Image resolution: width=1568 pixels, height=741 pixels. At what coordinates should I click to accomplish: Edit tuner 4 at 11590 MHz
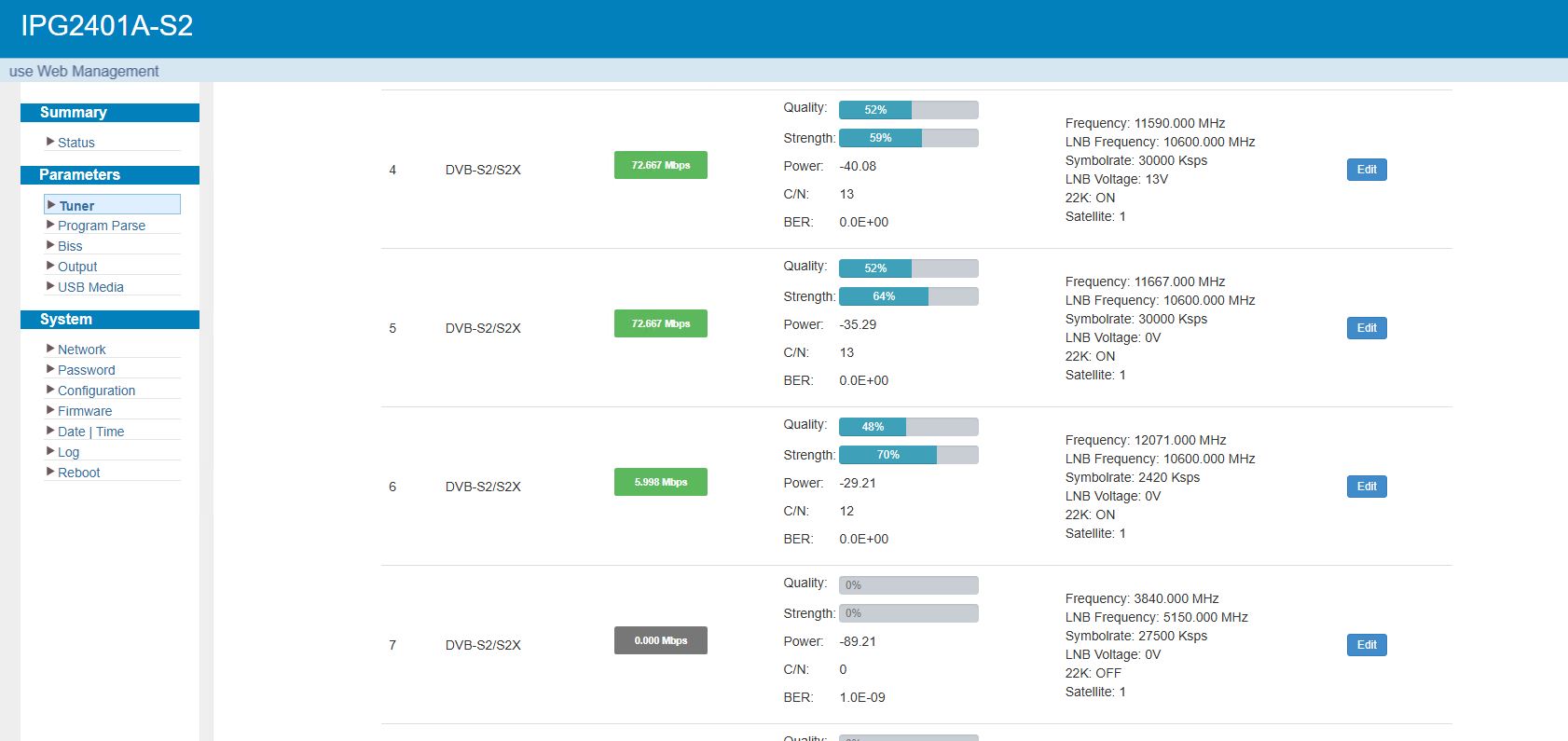[1367, 170]
